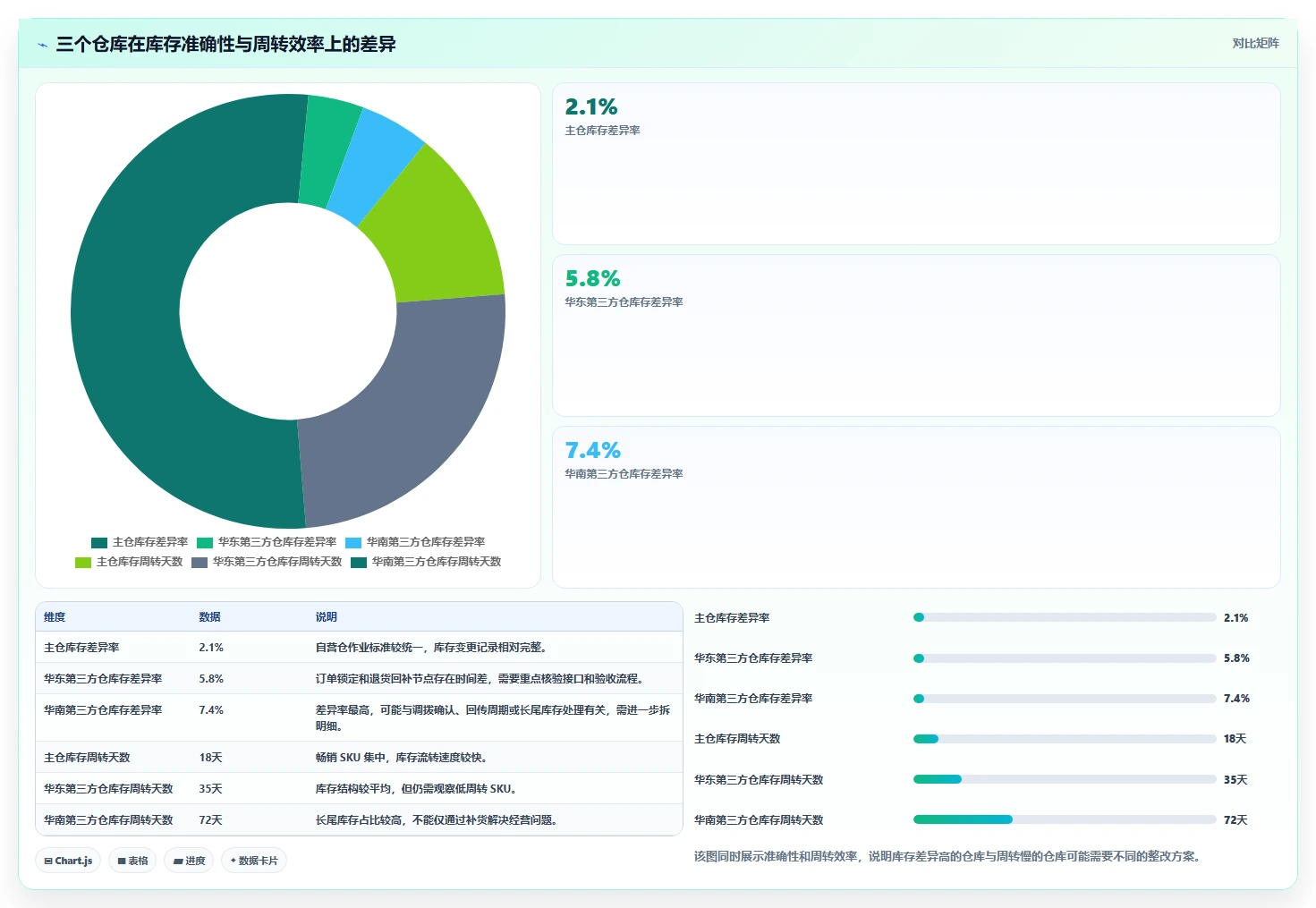Click 主仓库存差异率 progress bar
The height and width of the screenshot is (908, 1316).
(x=1065, y=617)
